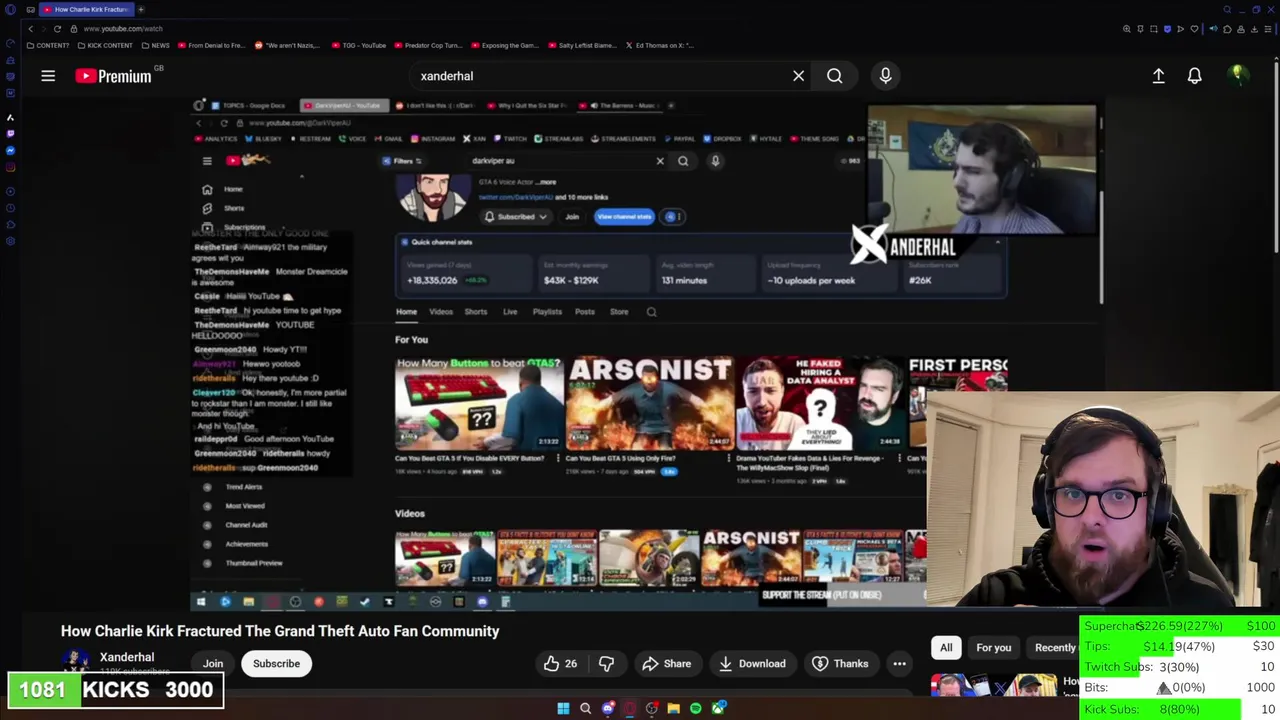Share the video
The height and width of the screenshot is (720, 1280).
[666, 664]
